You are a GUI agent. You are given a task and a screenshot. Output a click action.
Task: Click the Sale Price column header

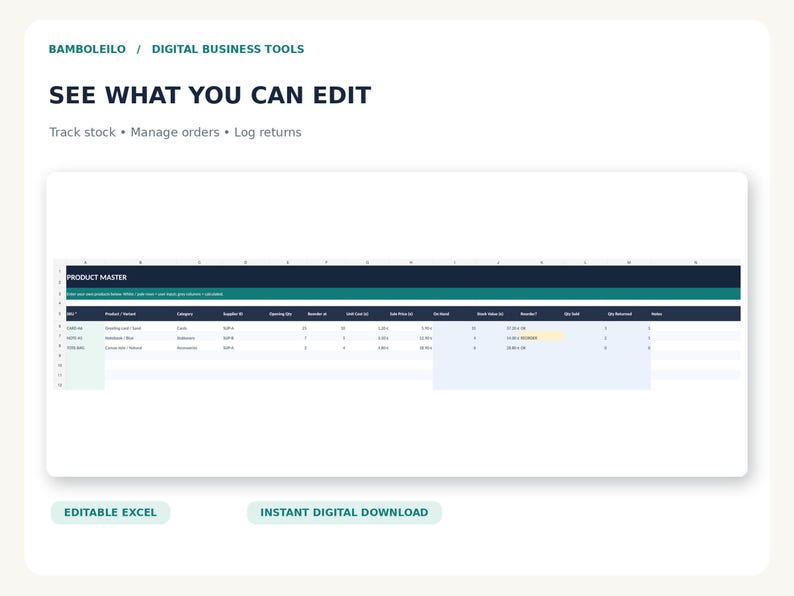(411, 314)
